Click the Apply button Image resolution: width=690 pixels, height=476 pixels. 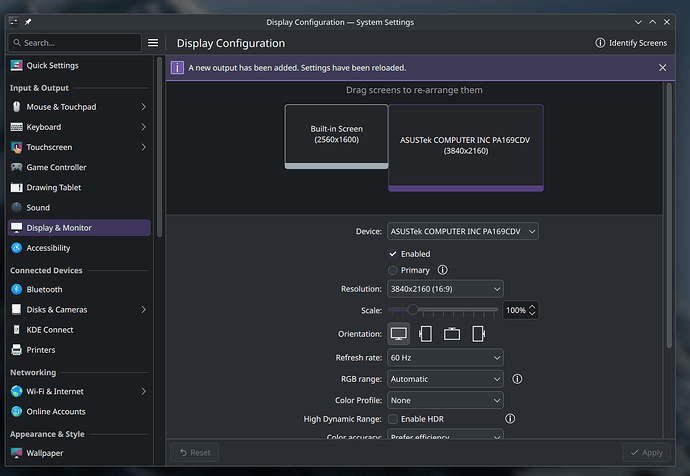(x=646, y=452)
